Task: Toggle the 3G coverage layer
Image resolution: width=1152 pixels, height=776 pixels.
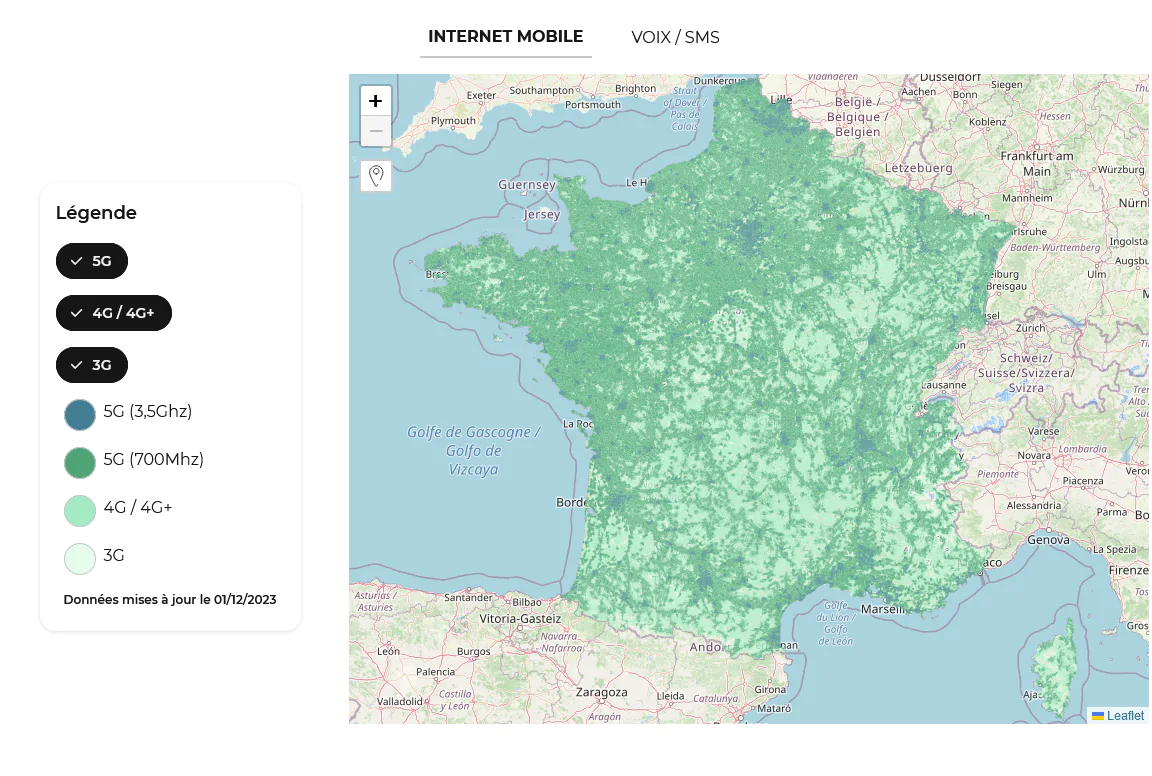Action: [x=92, y=365]
